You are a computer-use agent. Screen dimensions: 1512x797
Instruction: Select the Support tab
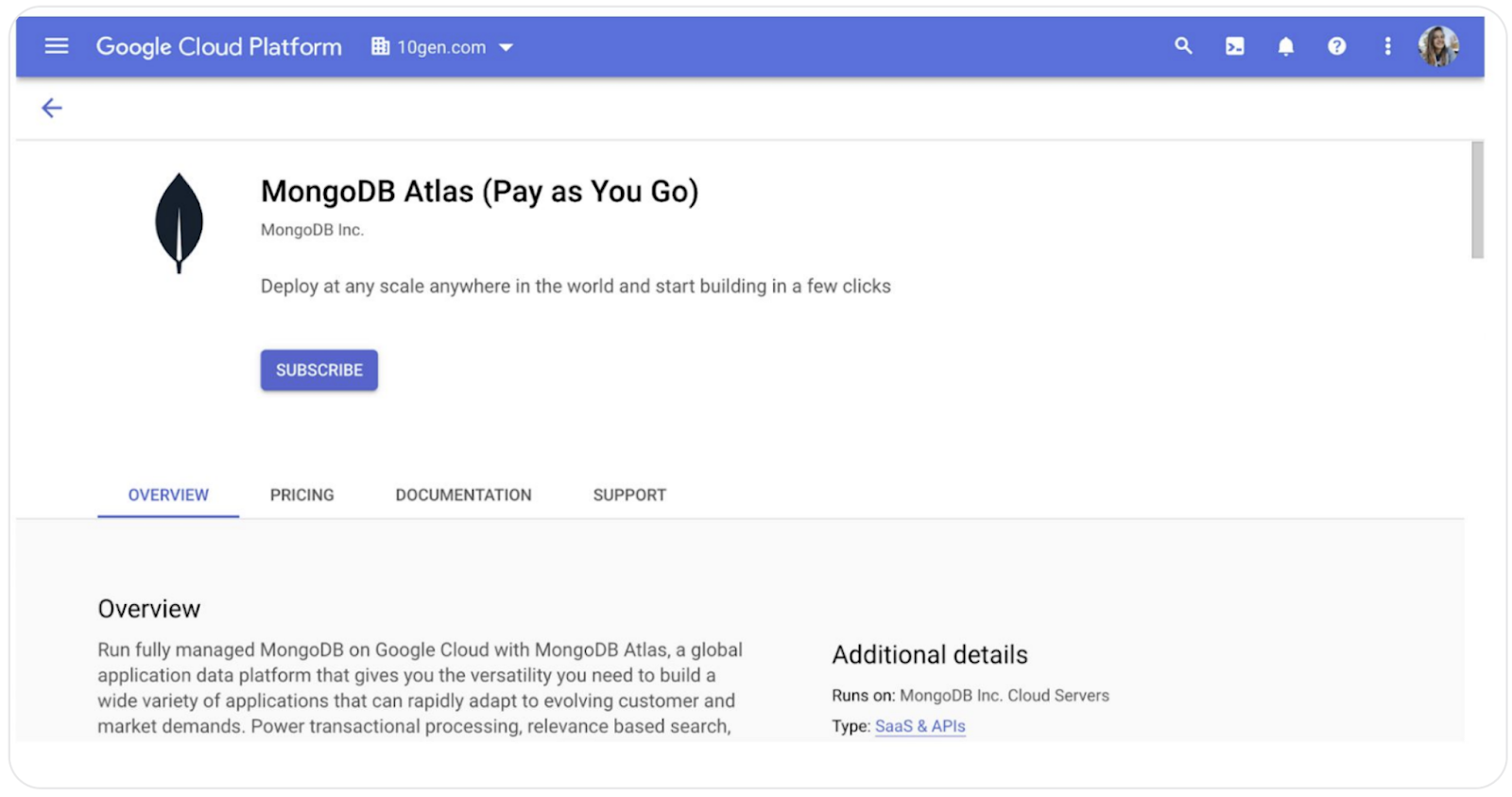pos(629,495)
